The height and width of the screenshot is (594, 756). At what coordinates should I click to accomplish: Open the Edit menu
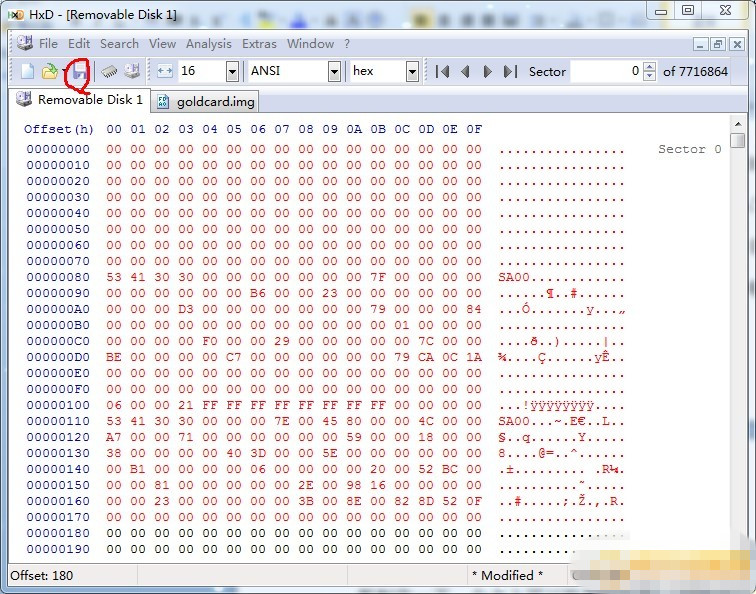[x=79, y=44]
